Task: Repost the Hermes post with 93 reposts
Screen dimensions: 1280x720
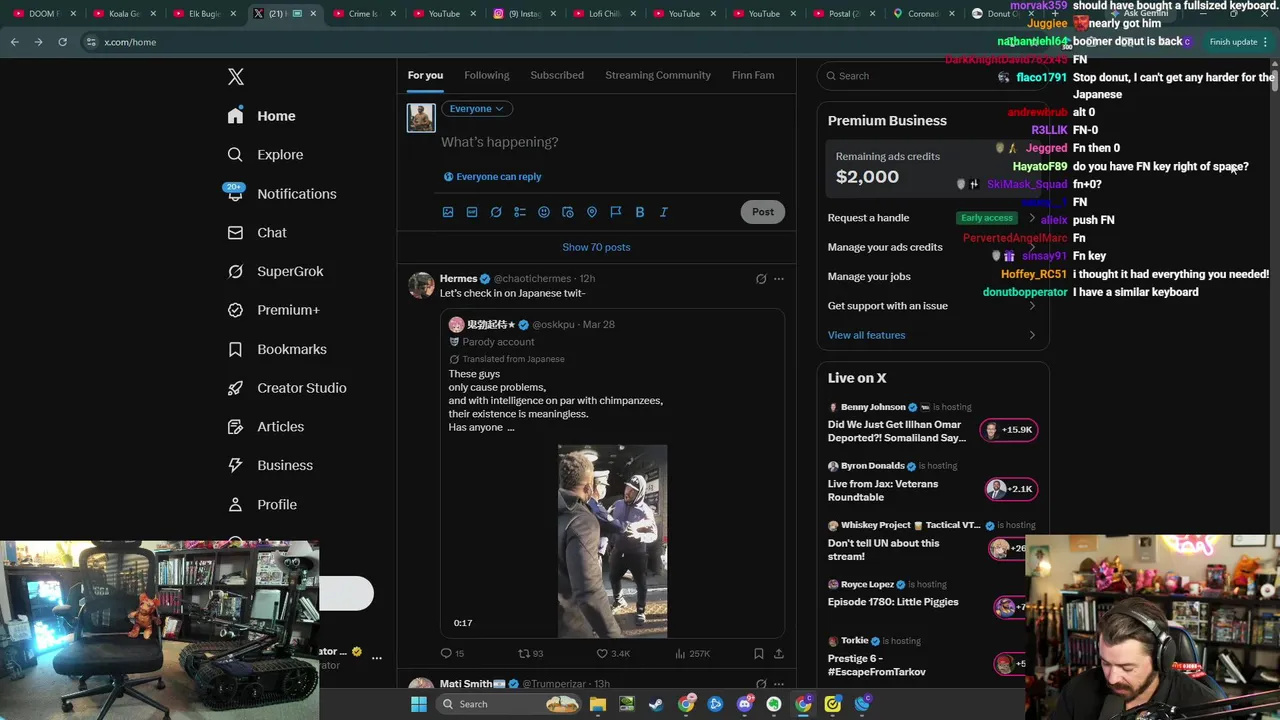Action: pos(530,654)
